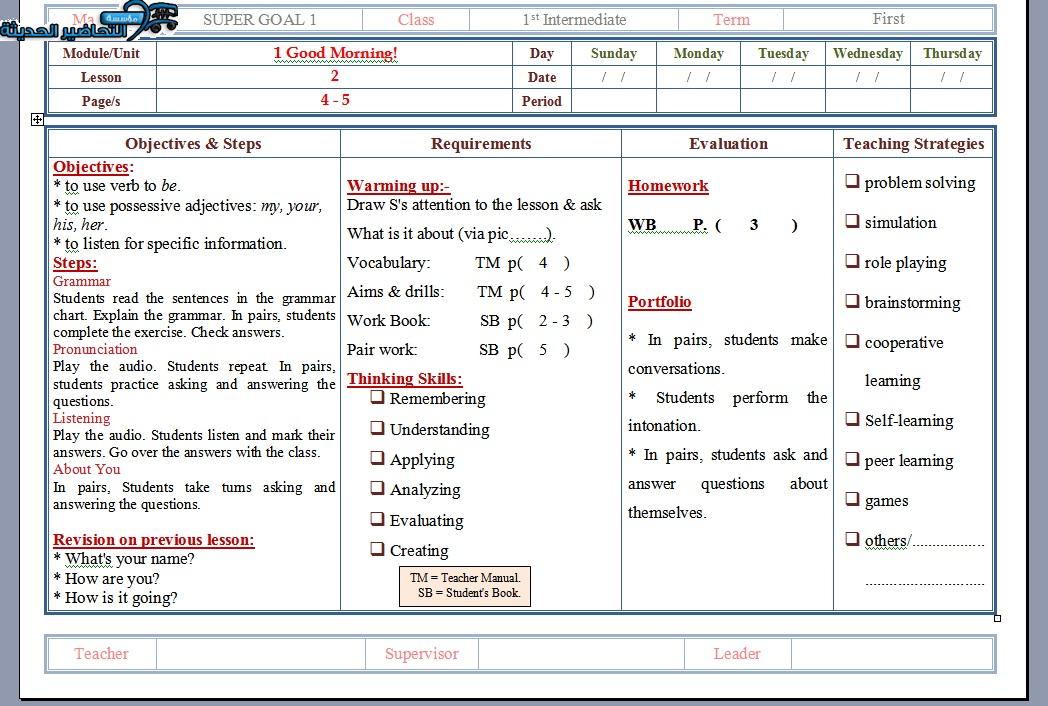
Task: Click the 'Objectives:' heading
Action: tap(94, 167)
